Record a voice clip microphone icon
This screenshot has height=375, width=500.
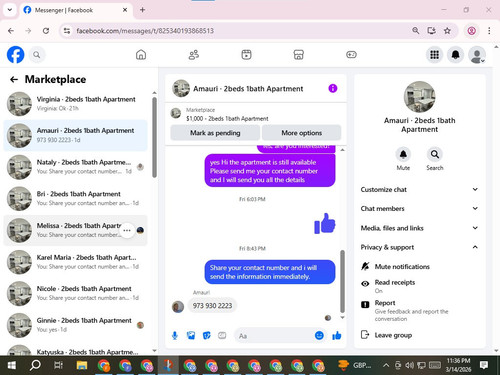coord(175,335)
